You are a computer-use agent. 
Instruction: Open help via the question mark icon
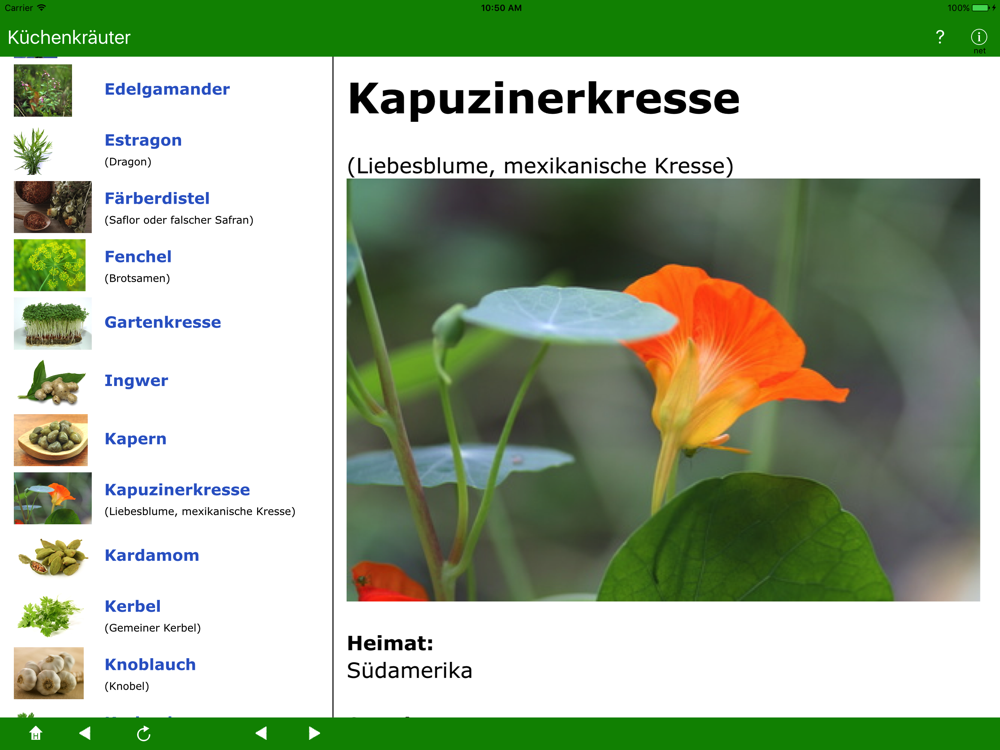click(x=939, y=37)
